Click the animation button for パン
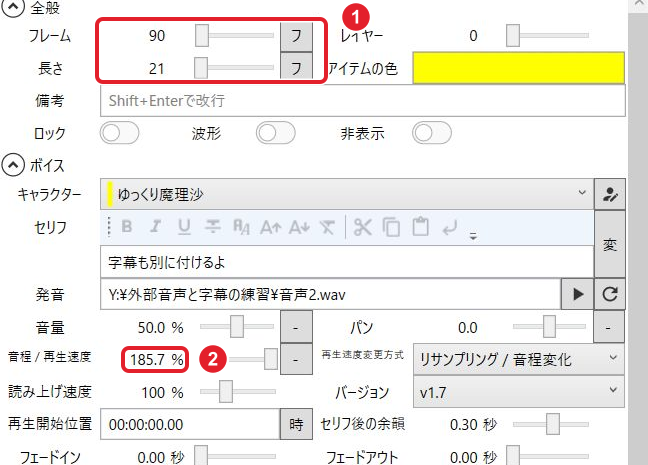 click(x=609, y=327)
